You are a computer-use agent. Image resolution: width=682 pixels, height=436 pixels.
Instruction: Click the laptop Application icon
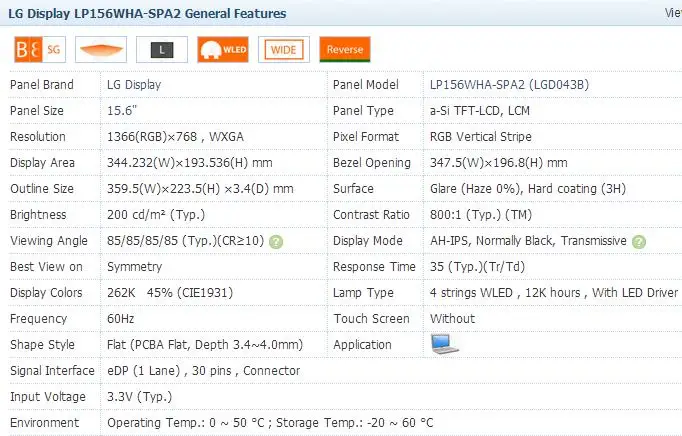pos(444,344)
